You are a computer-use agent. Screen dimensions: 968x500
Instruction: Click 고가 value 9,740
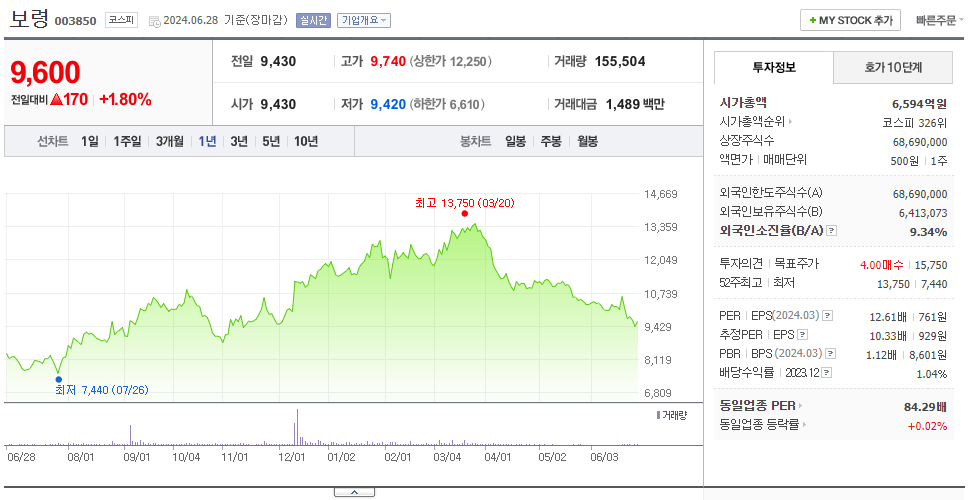click(388, 61)
